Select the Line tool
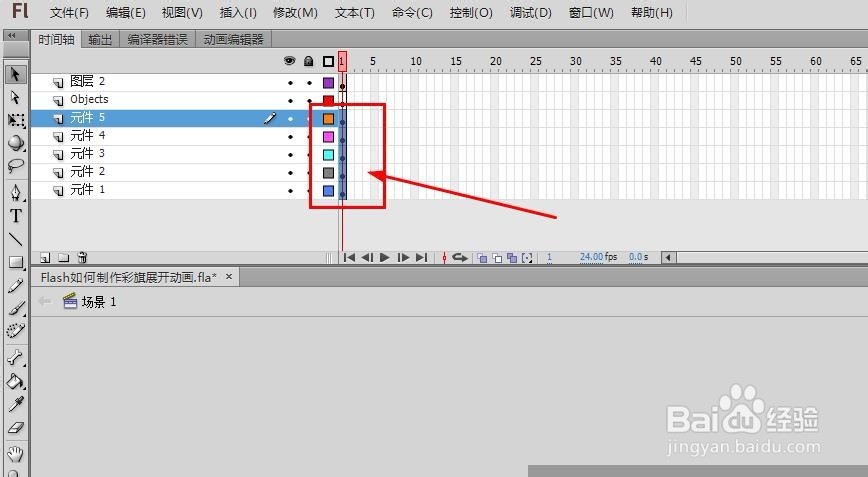 (x=16, y=239)
